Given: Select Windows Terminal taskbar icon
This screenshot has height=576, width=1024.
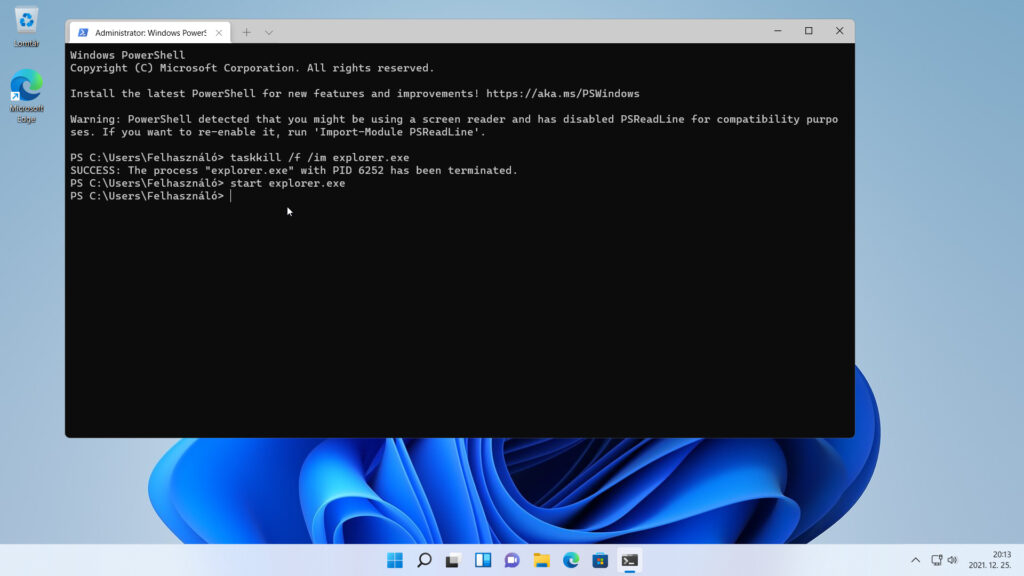Looking at the screenshot, I should [630, 560].
